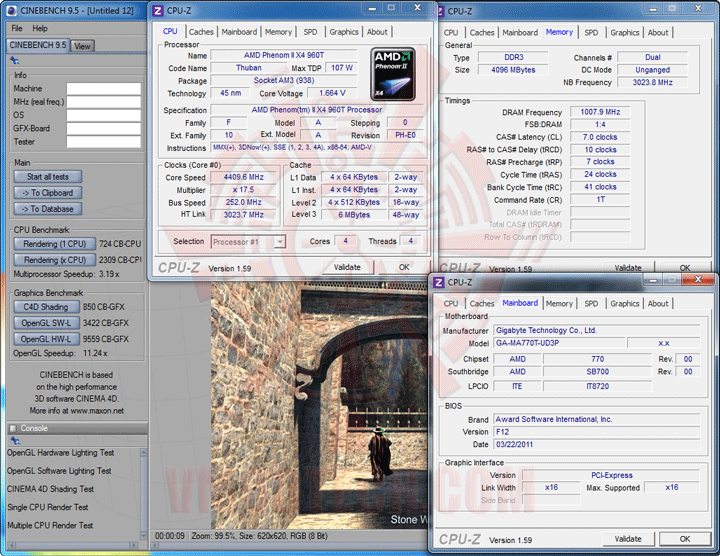
Task: Go to Graphics tab in the CPU-Z Mainboard window
Action: point(624,304)
